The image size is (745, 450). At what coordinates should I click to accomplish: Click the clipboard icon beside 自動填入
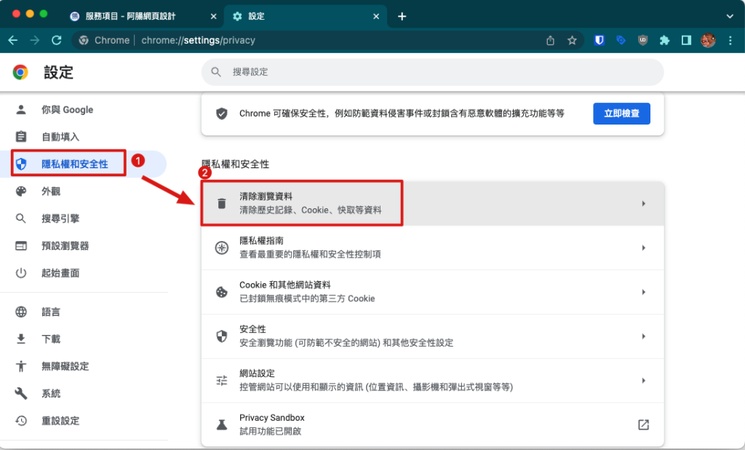point(21,137)
